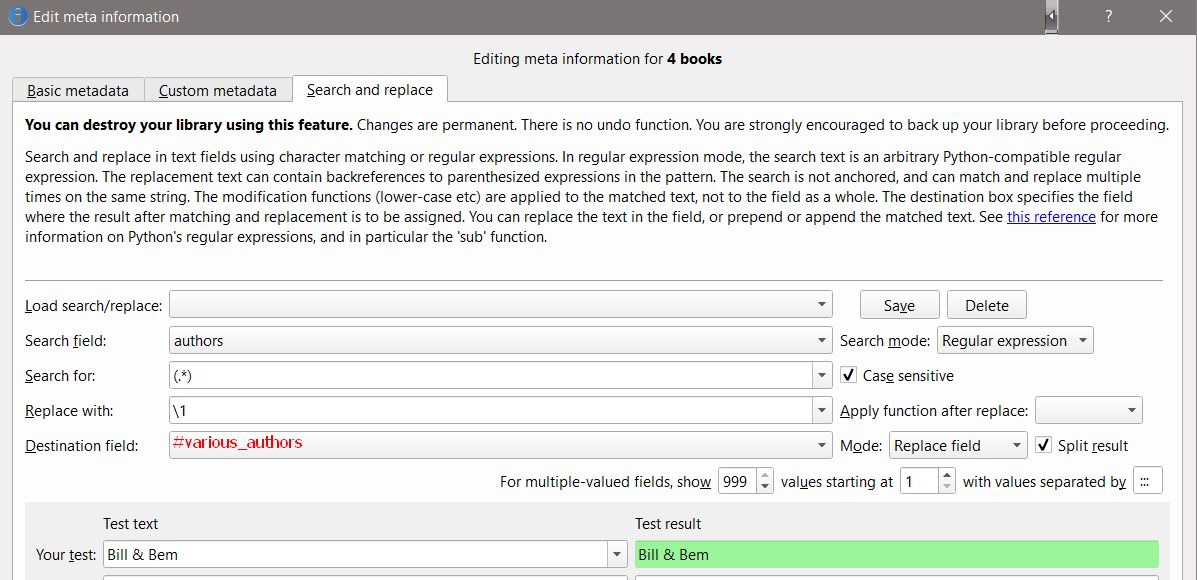Expand the Load search/replace dropdown
Image resolution: width=1197 pixels, height=580 pixels.
821,305
